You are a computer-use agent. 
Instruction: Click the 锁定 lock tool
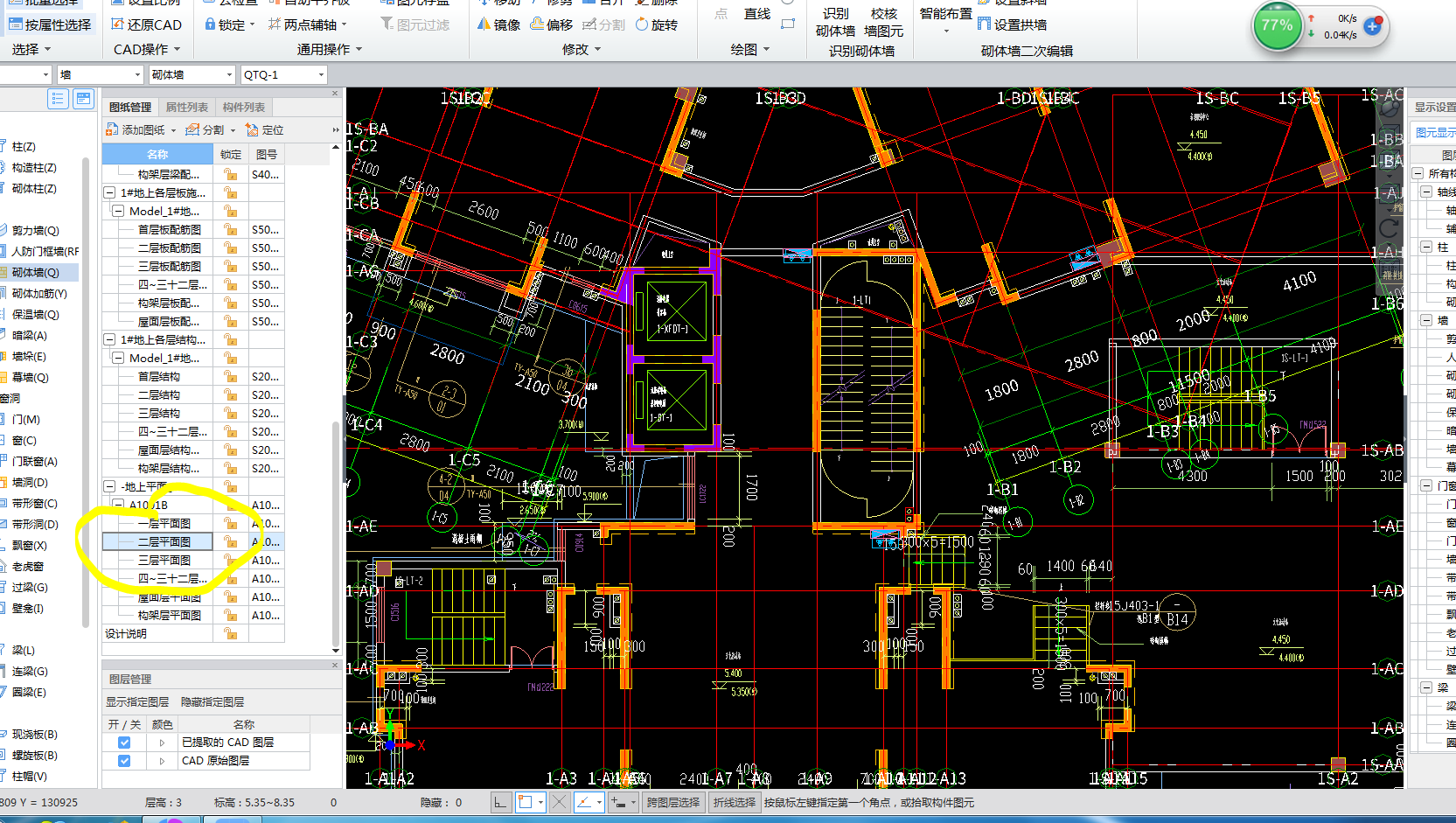229,24
